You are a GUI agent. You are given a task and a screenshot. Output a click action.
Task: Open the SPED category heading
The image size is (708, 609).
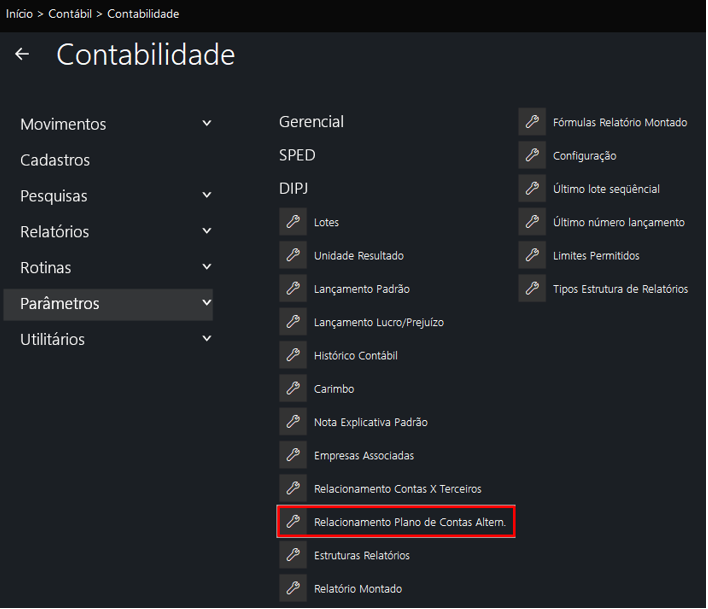(x=297, y=155)
